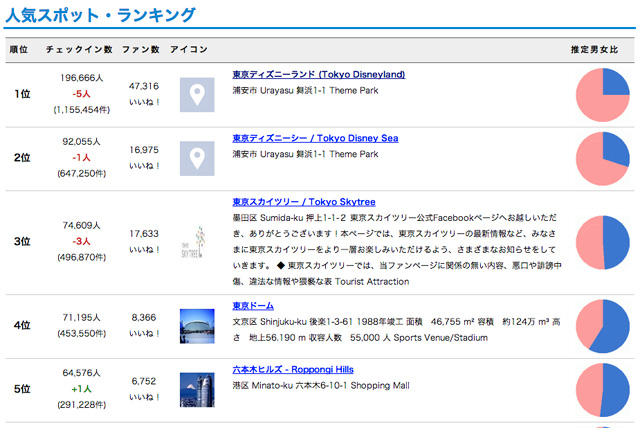Screen dimensions: 640x428
Task: Click the Tokyo Disneyland address line
Action: (x=305, y=91)
